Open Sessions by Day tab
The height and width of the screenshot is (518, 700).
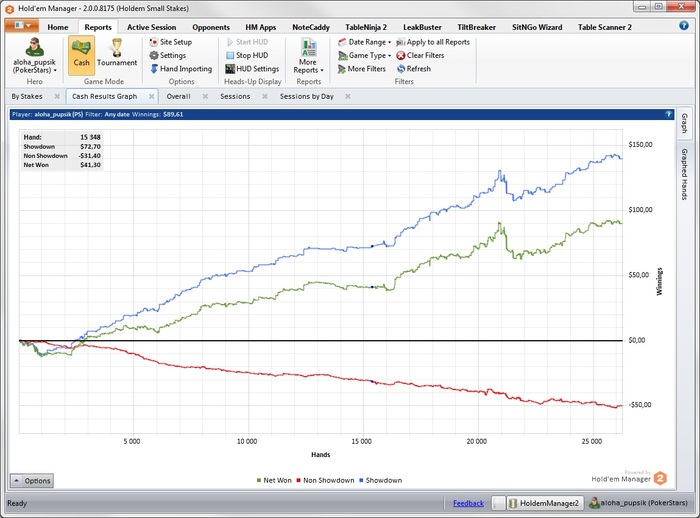click(308, 97)
